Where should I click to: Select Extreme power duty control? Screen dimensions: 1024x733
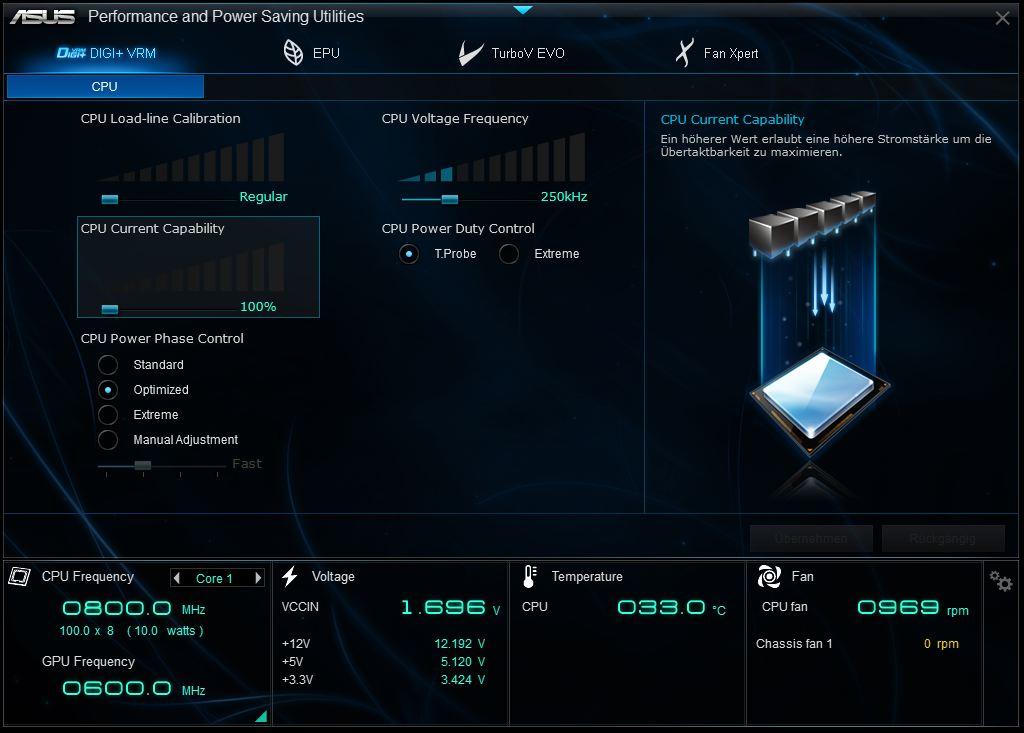pyautogui.click(x=509, y=253)
